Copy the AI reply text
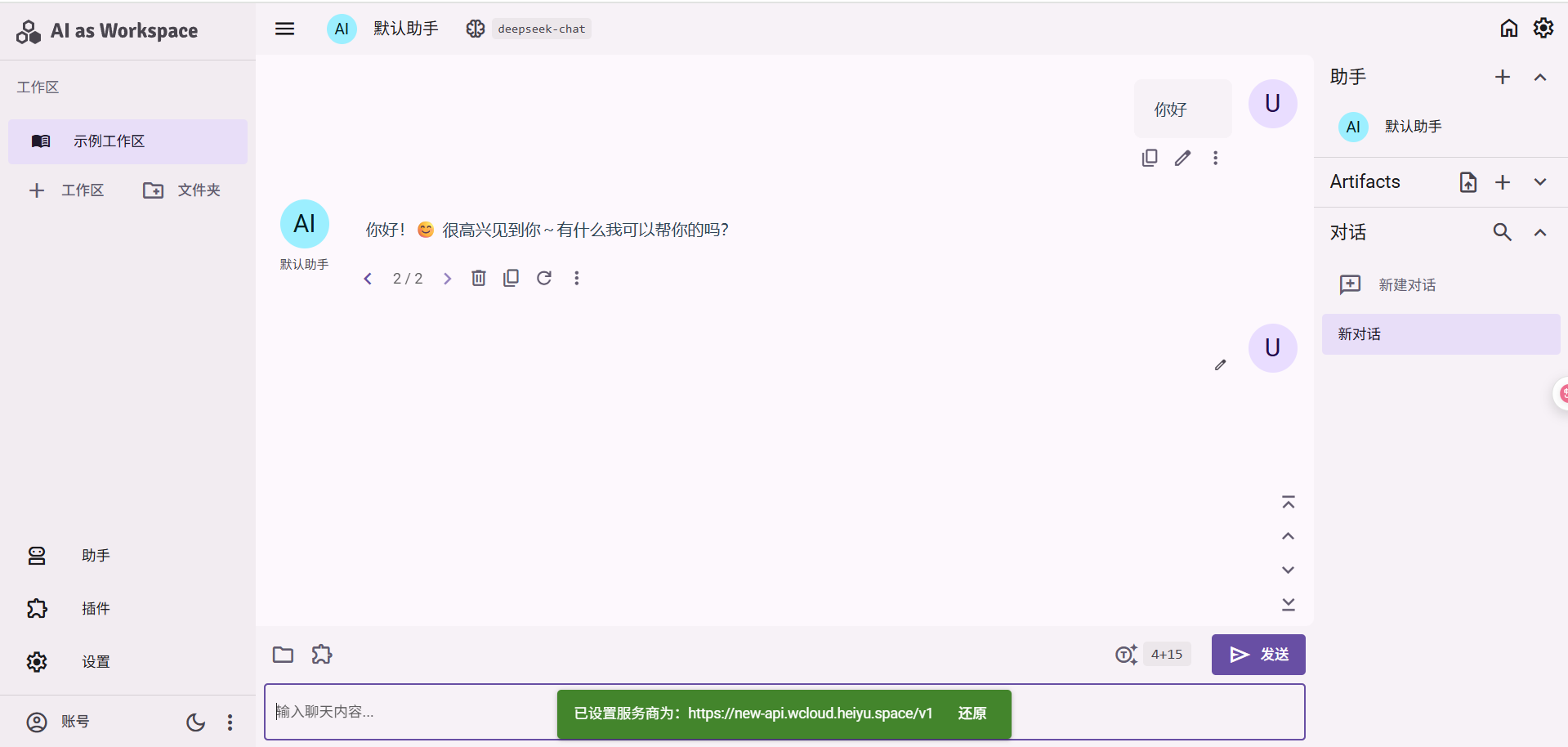1568x747 pixels. tap(511, 278)
